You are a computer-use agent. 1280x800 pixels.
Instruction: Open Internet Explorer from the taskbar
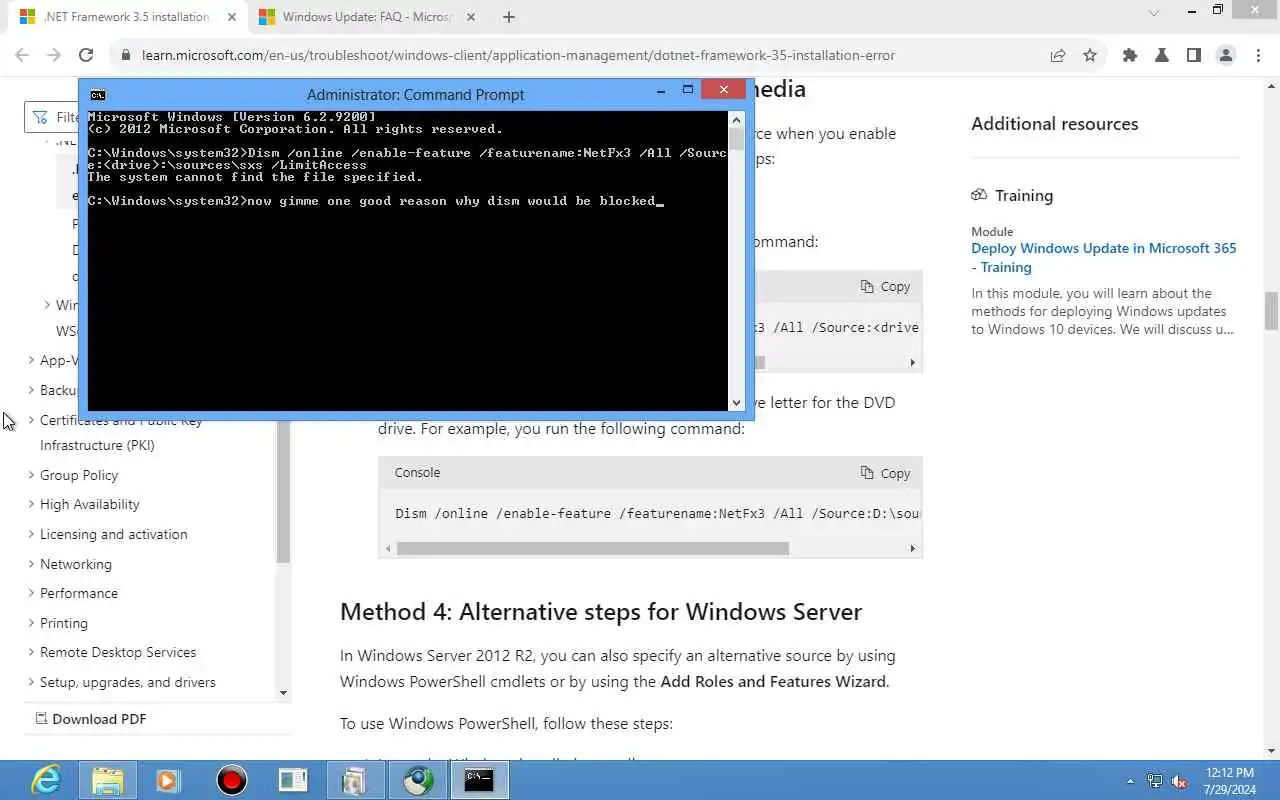(45, 780)
